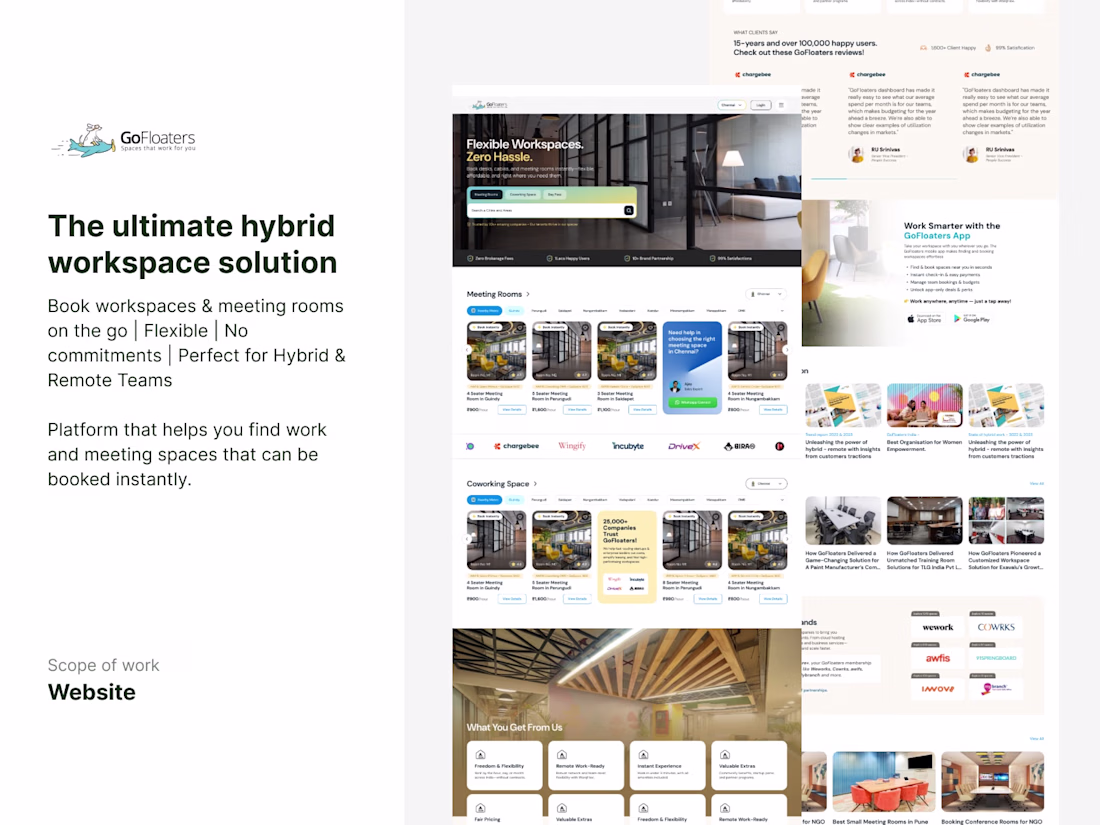
Task: Open the city dropdown beside Meeting Rooms heading
Action: (765, 294)
